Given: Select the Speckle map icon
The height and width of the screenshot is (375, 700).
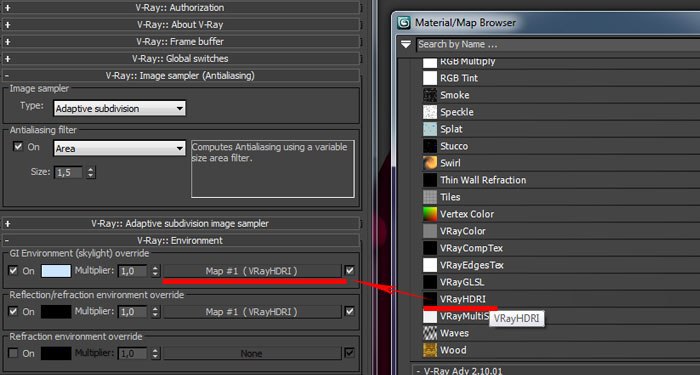Looking at the screenshot, I should tap(429, 112).
